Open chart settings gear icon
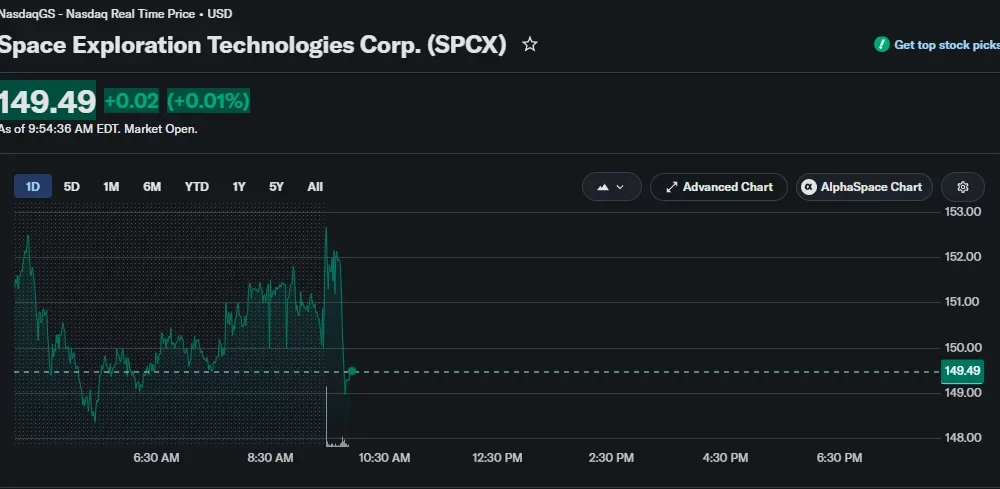1000x489 pixels. point(962,187)
